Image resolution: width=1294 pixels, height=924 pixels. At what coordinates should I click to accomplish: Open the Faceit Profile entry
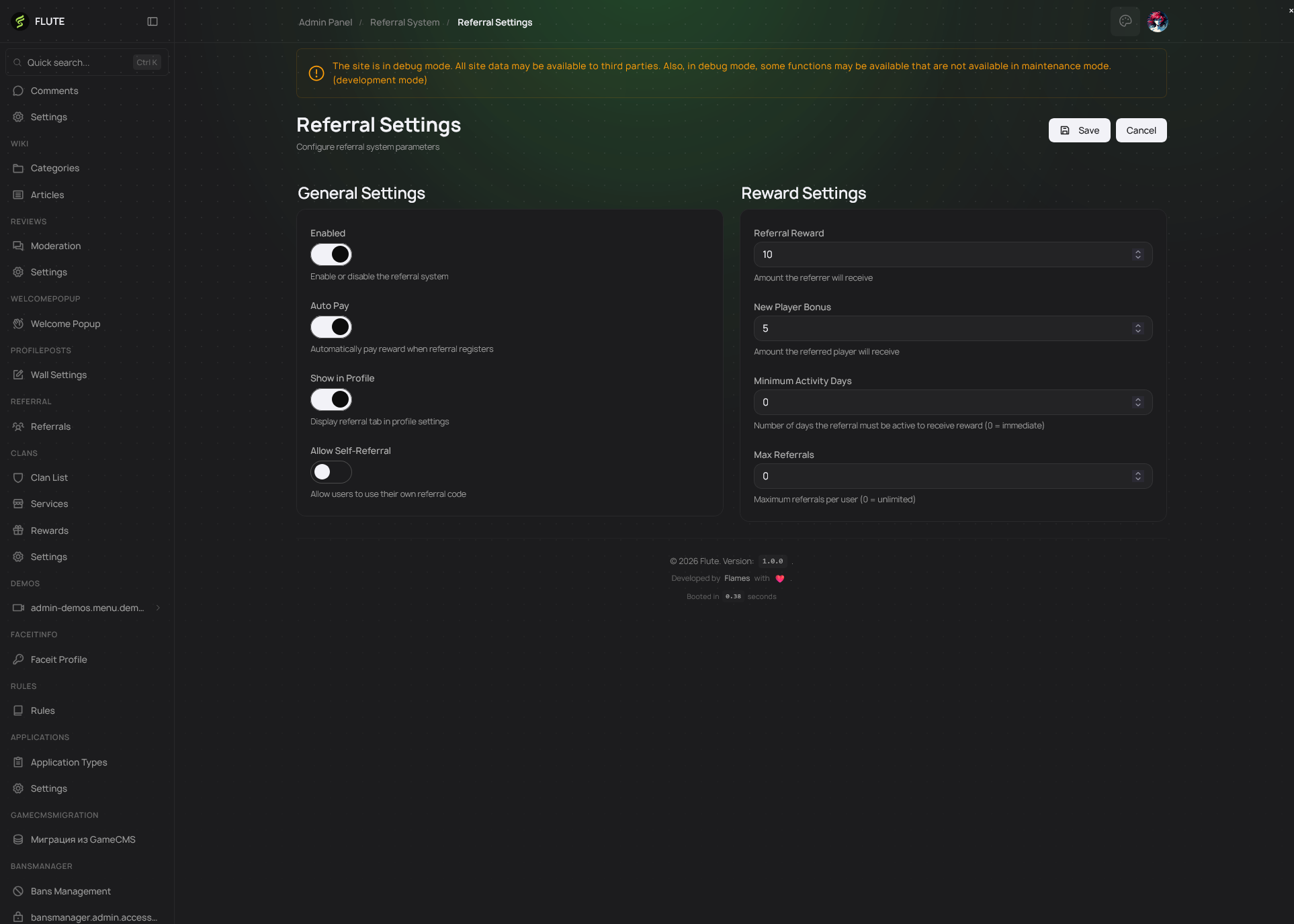[x=58, y=659]
